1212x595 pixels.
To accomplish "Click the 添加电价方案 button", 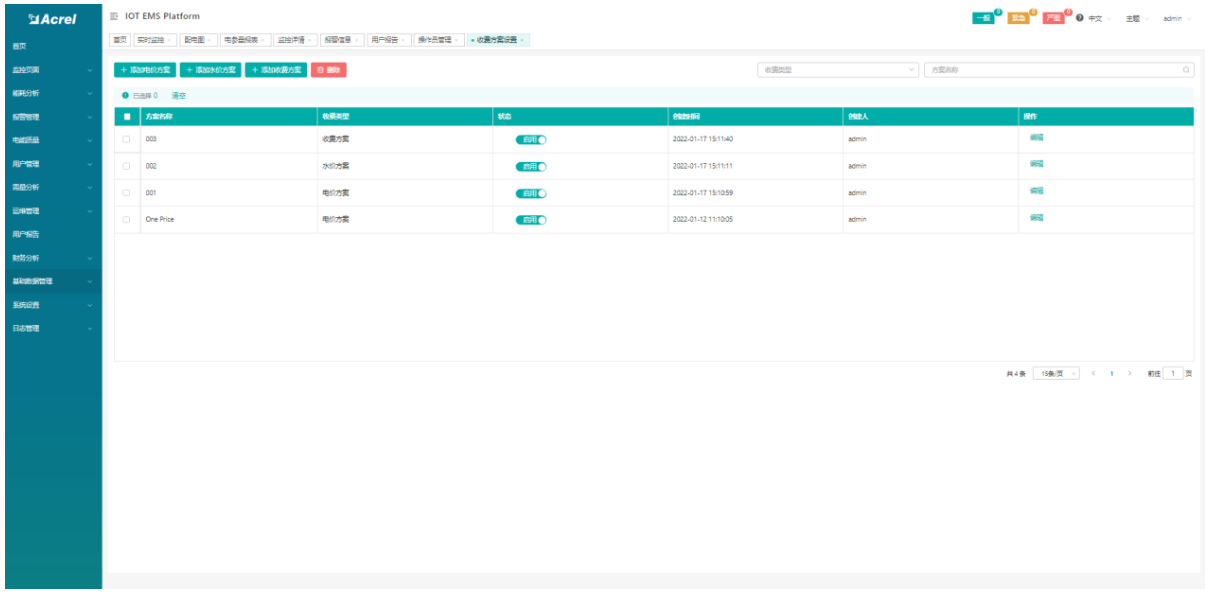I will 145,70.
